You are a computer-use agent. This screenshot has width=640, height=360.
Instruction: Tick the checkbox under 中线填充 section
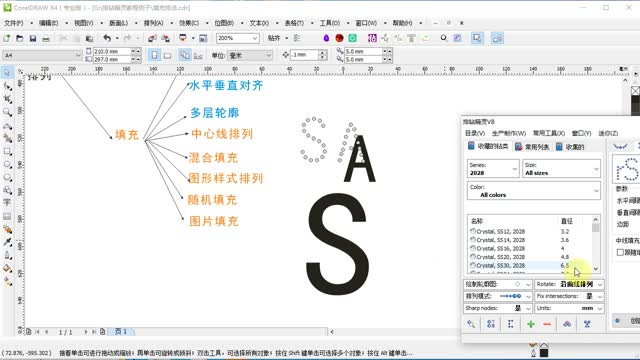620,252
